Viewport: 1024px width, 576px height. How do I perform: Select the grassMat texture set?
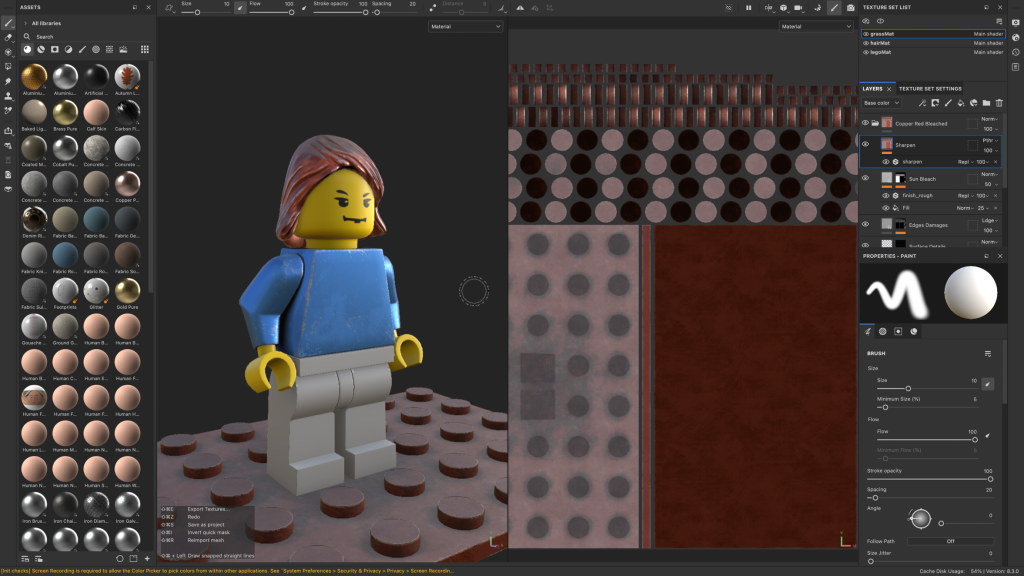point(933,34)
